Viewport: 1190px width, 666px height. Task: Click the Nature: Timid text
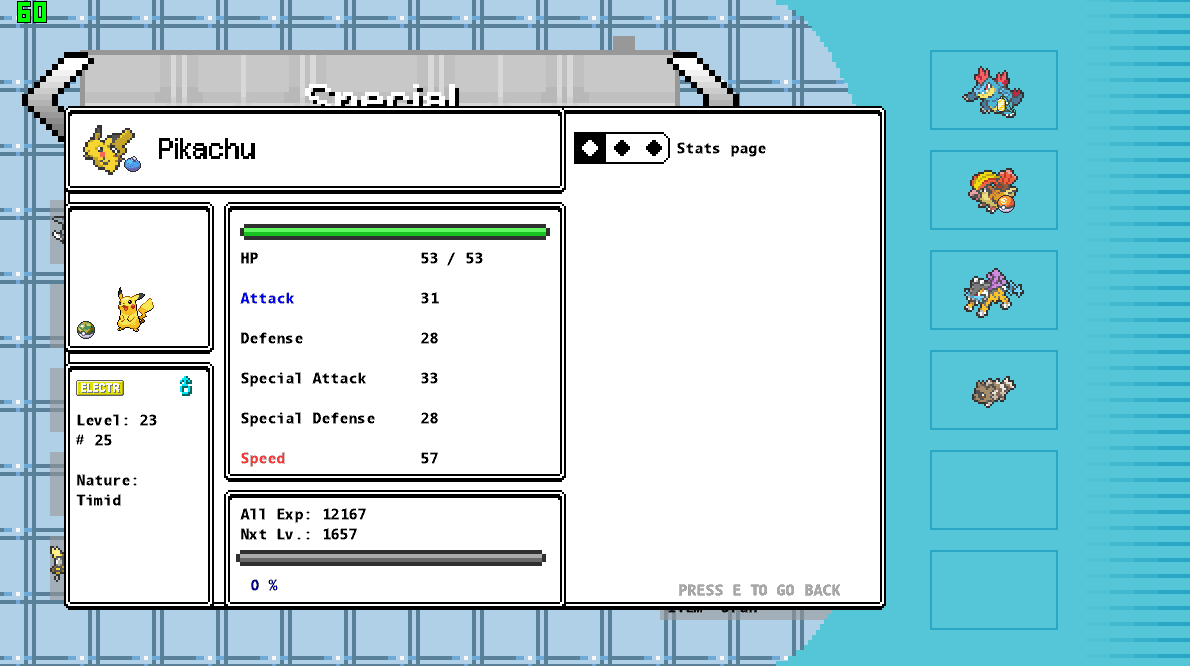[107, 490]
